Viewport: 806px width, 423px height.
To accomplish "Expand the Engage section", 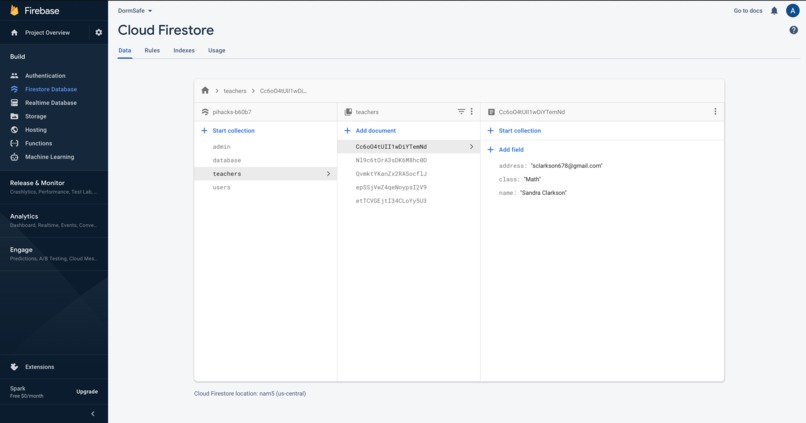I will pyautogui.click(x=54, y=254).
